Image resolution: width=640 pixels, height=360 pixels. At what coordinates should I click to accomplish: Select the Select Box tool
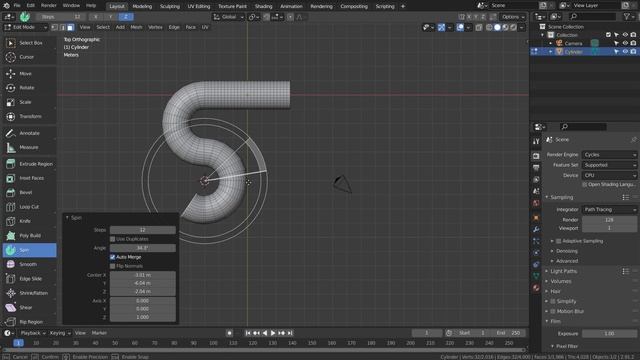29,43
